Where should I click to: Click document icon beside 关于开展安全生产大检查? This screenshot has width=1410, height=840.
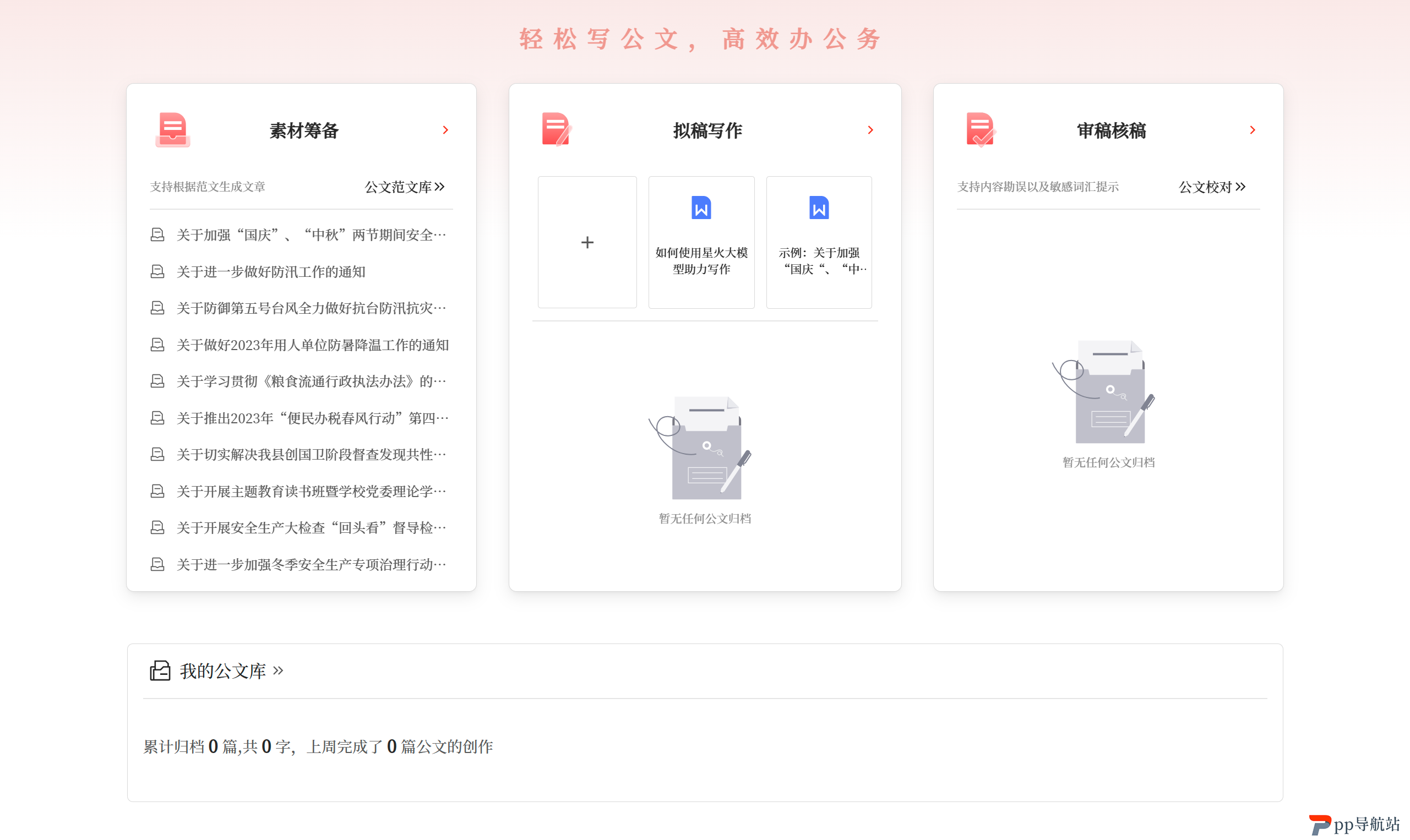[x=157, y=527]
